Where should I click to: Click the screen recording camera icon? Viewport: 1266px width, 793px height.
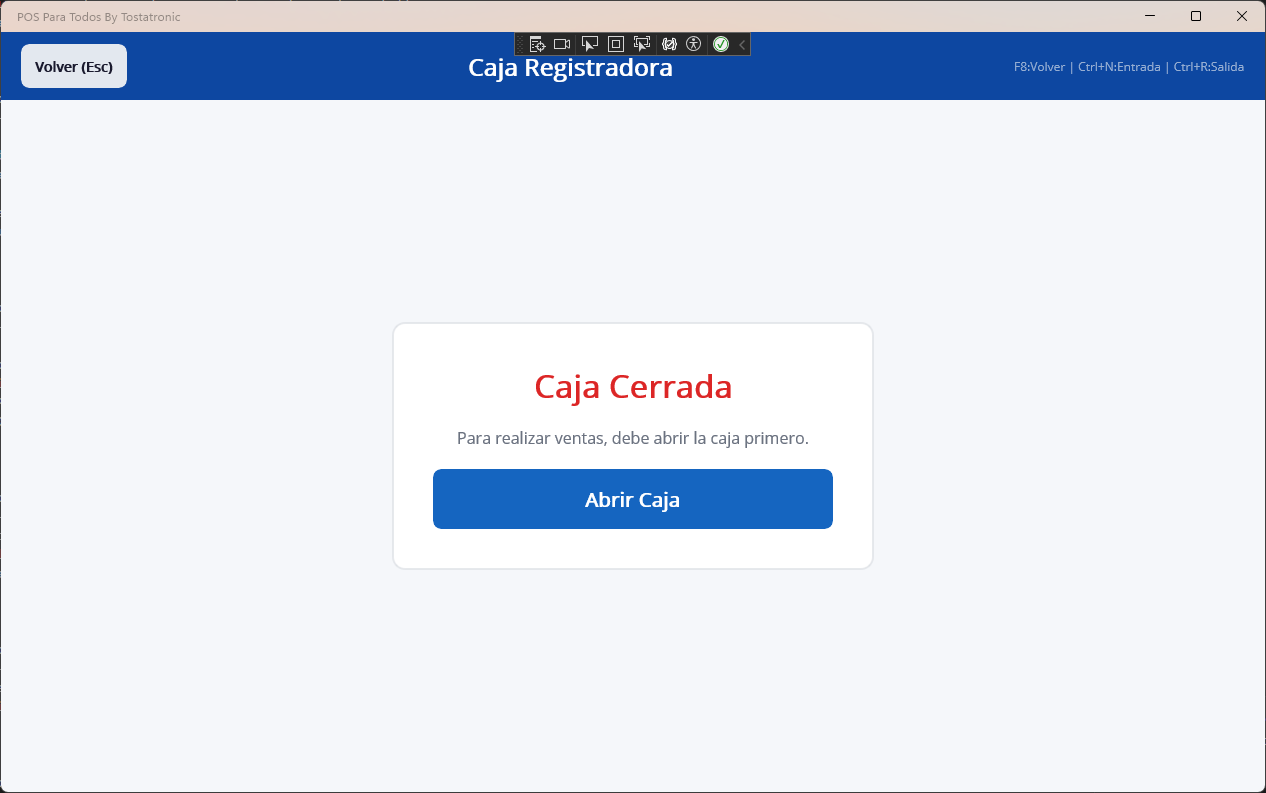click(x=561, y=44)
